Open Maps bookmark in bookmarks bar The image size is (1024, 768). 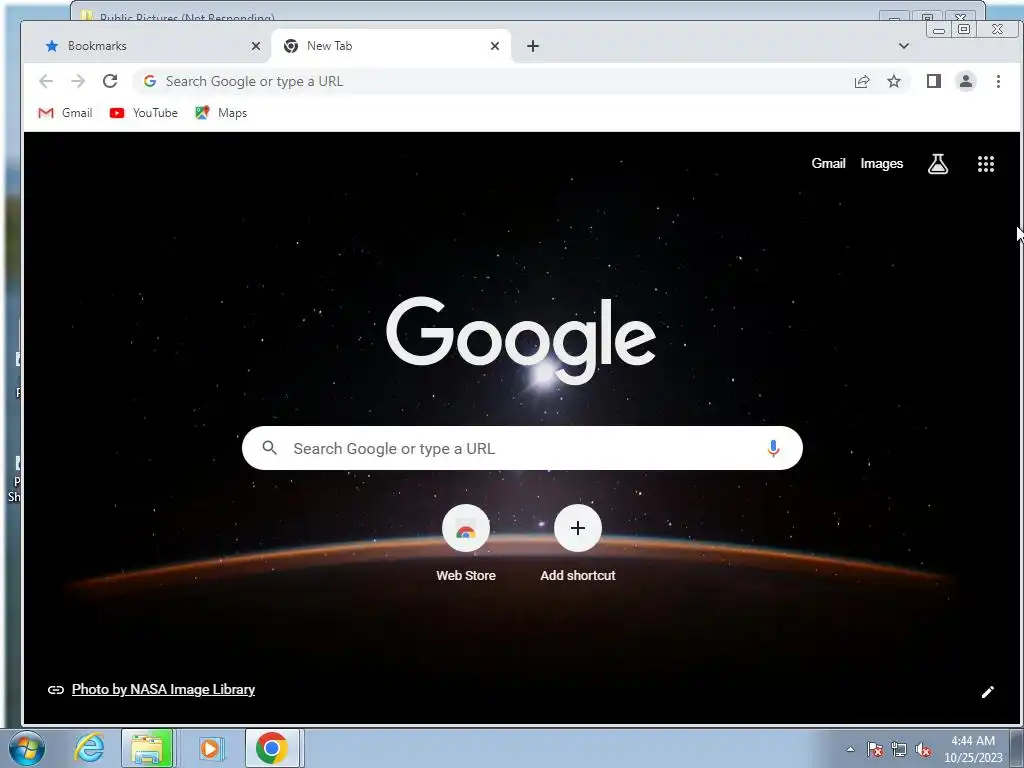tap(221, 113)
